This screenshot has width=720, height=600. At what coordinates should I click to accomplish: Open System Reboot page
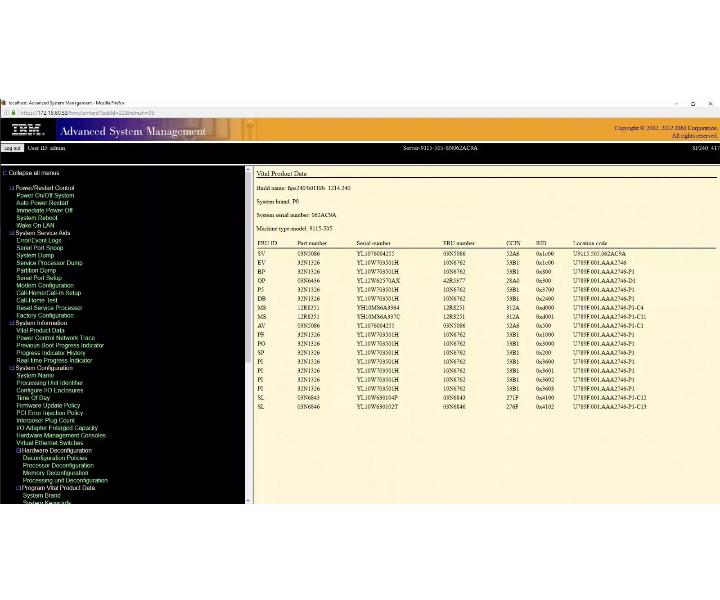tap(37, 218)
